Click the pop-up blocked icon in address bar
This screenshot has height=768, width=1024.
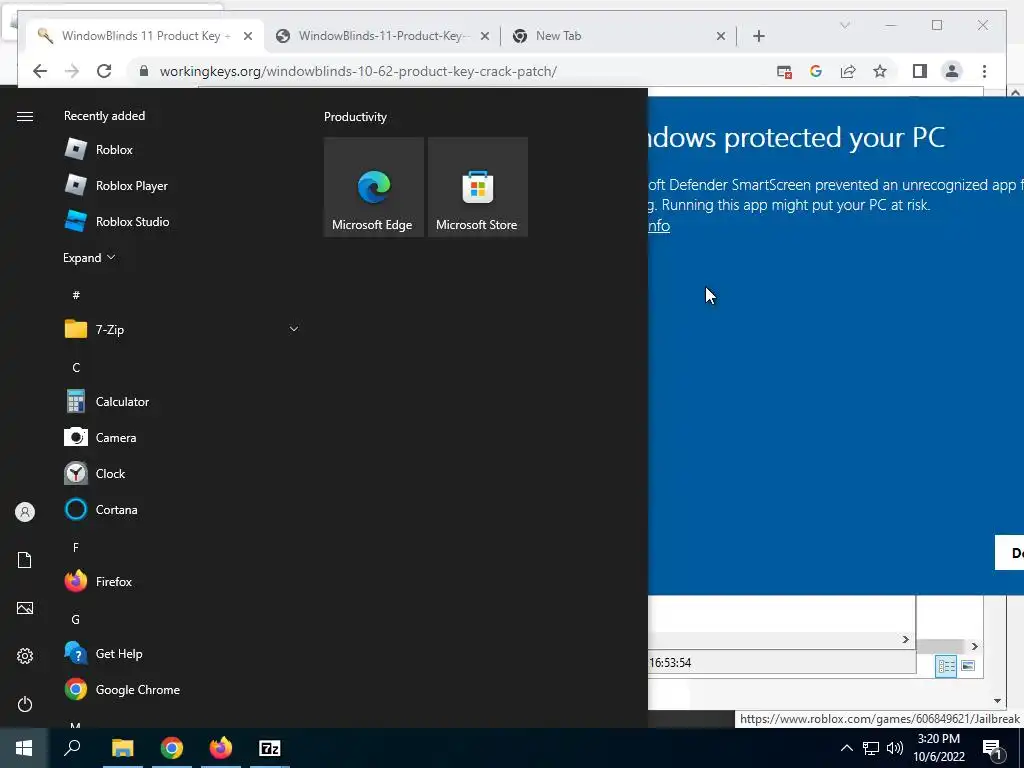(784, 71)
